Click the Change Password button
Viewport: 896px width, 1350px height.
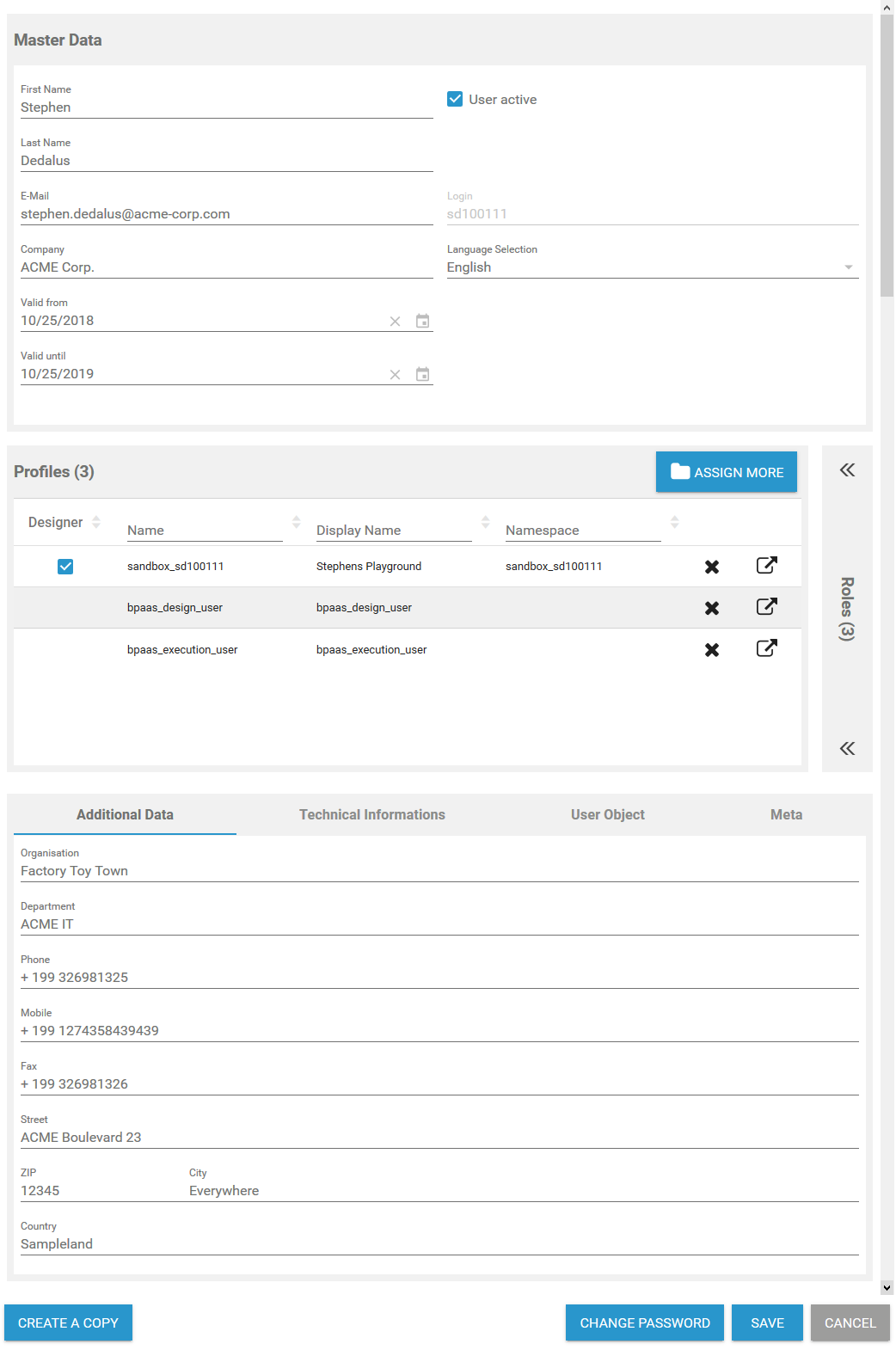coord(644,1322)
